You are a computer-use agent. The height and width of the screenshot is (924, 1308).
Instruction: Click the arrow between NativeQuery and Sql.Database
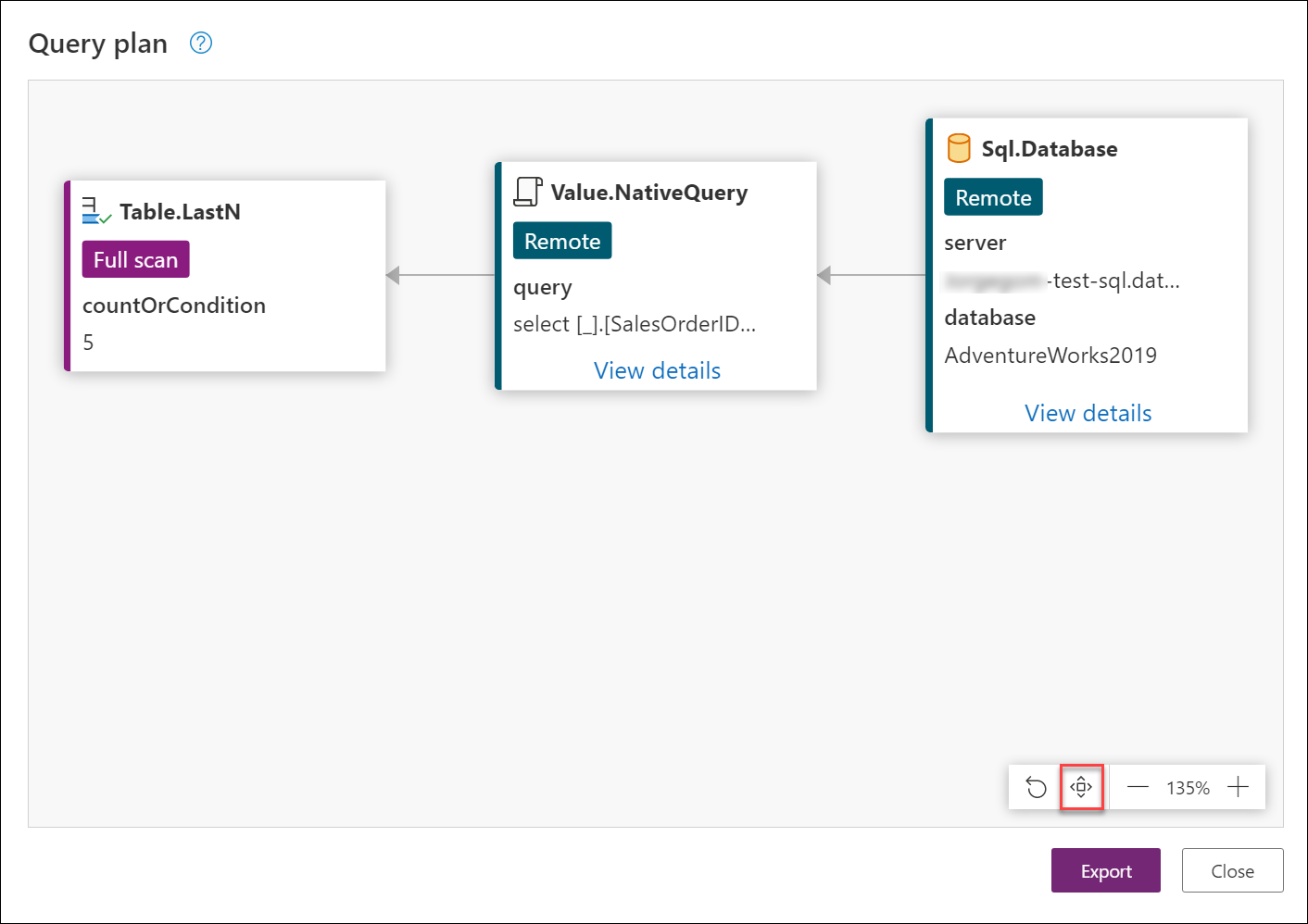pos(871,275)
